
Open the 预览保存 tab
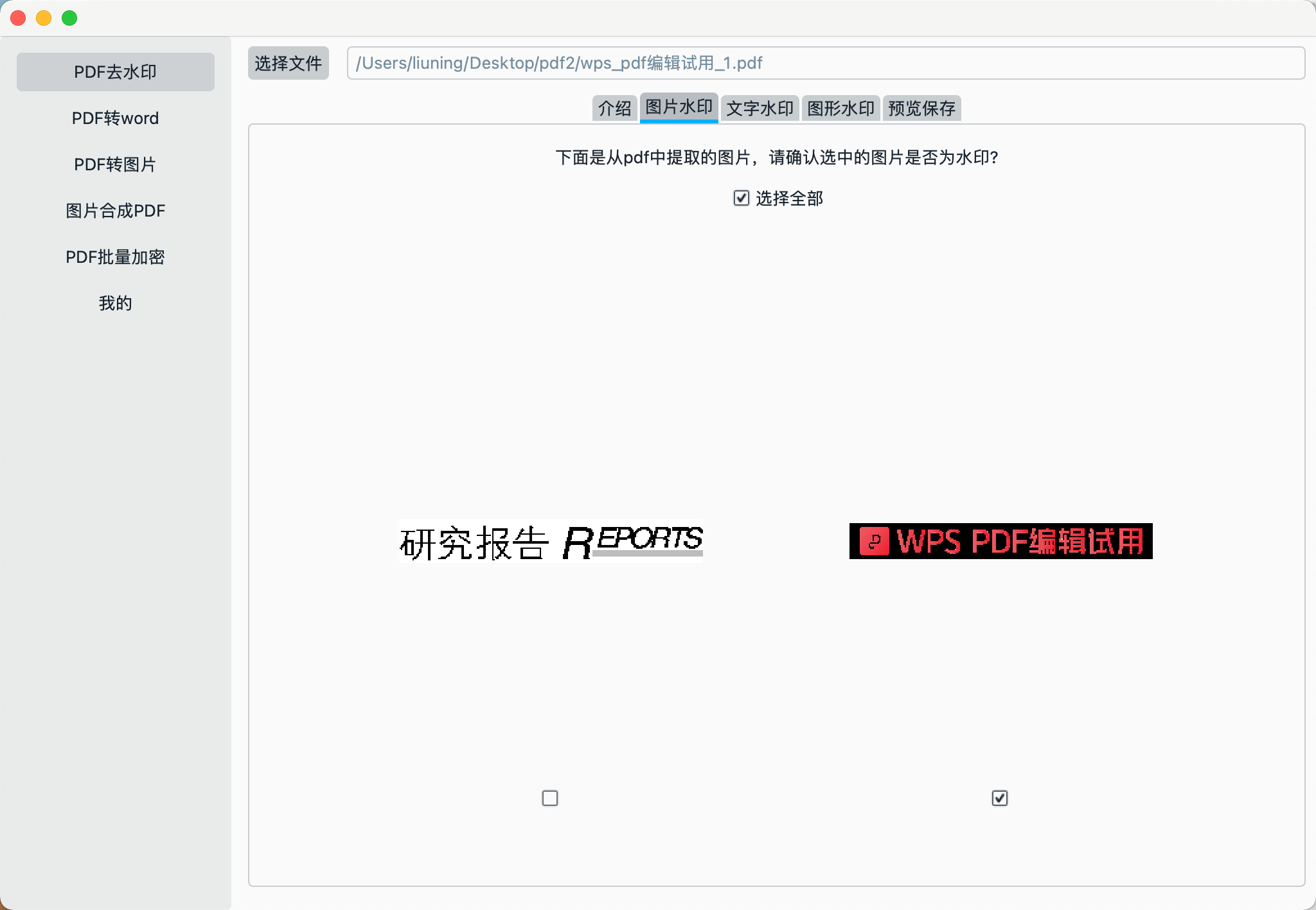tap(922, 108)
